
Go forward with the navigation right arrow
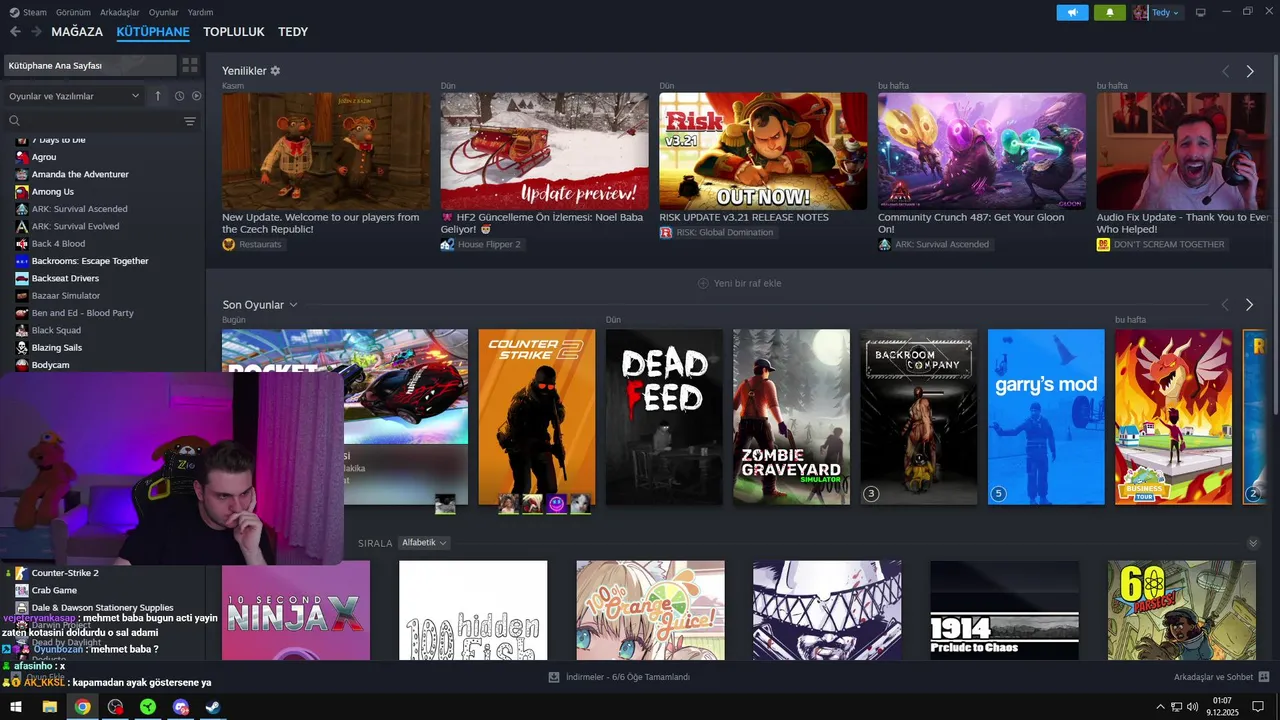[36, 32]
